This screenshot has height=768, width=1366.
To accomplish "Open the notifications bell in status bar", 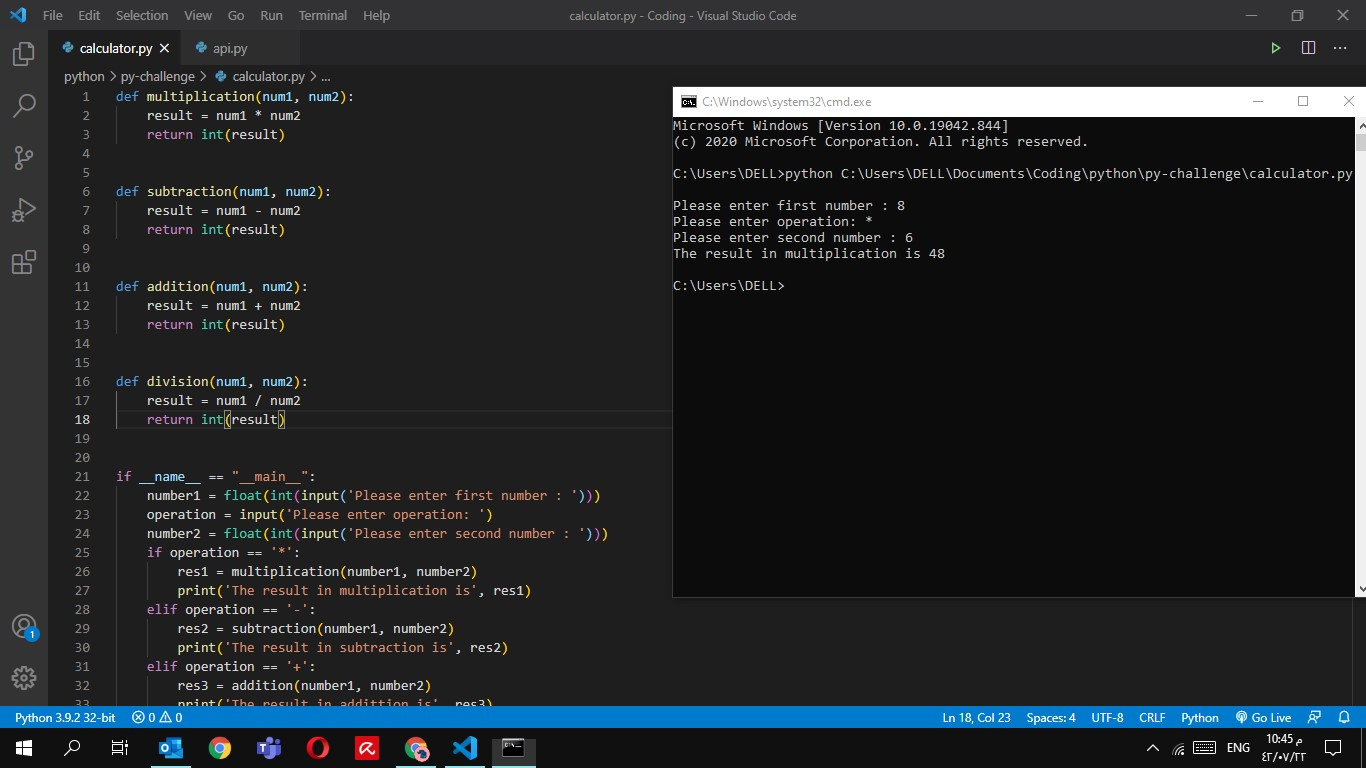I will point(1345,718).
